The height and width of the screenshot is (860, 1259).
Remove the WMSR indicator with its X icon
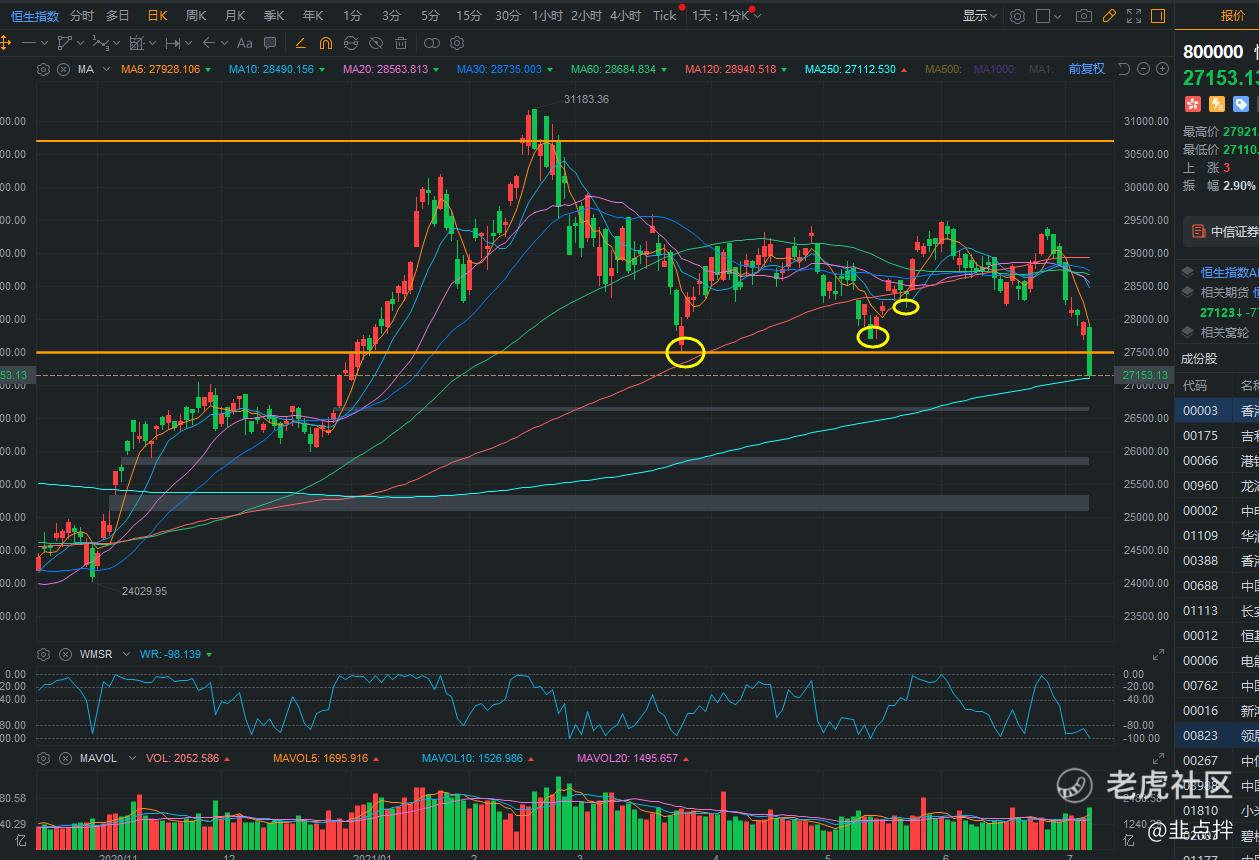coord(63,654)
